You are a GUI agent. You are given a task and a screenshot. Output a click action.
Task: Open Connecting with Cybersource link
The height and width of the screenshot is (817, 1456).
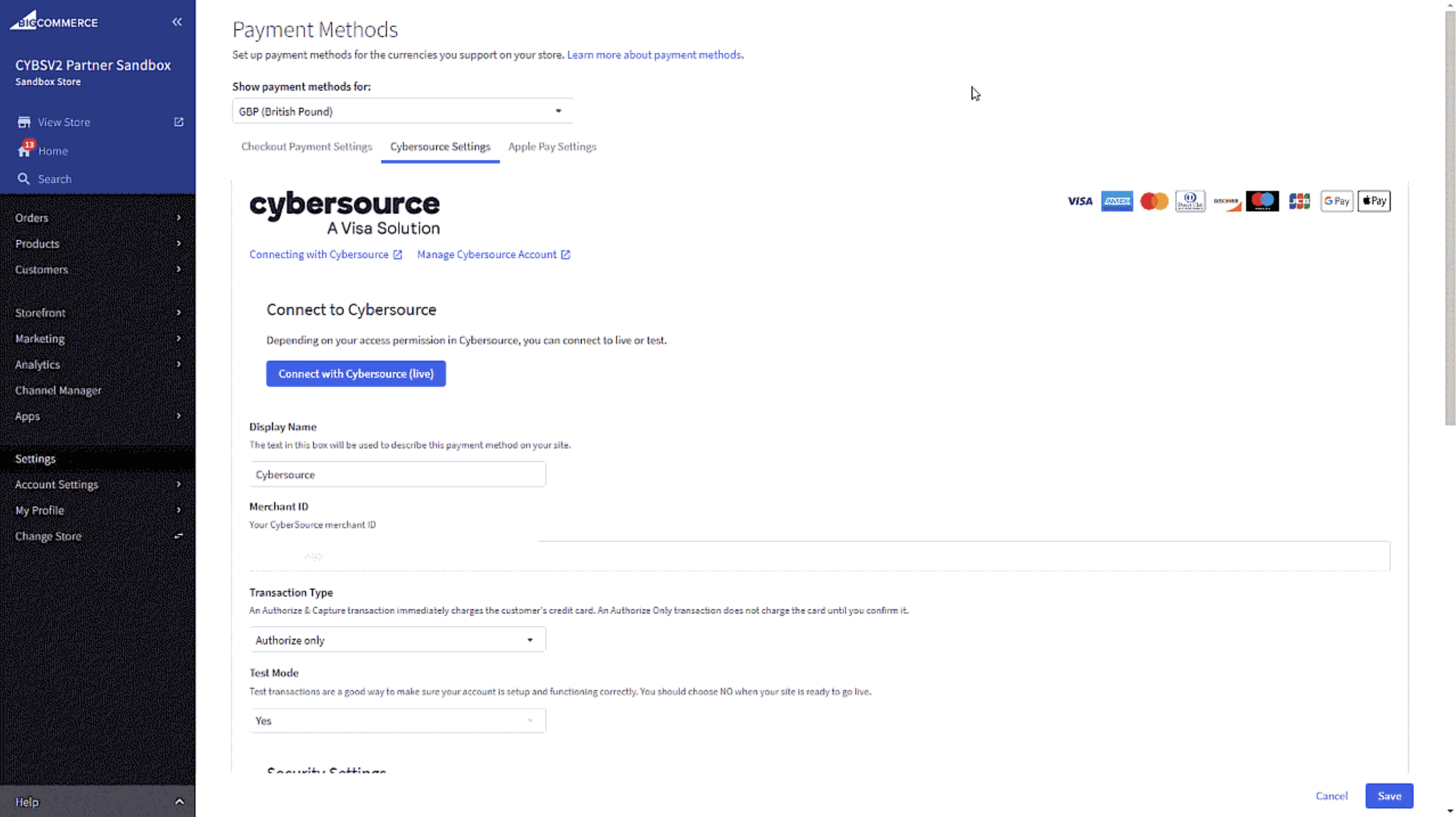(319, 255)
